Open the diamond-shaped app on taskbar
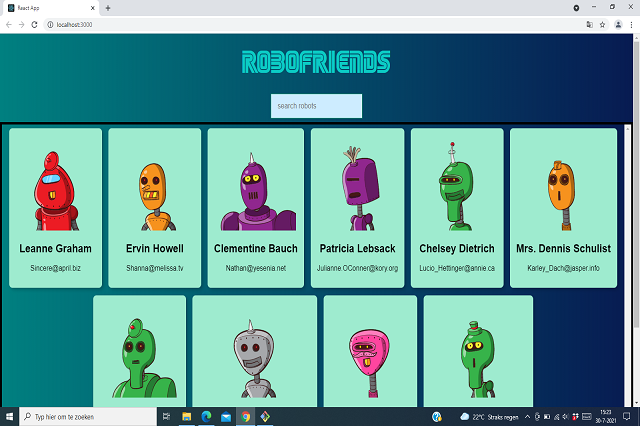 tap(265, 417)
